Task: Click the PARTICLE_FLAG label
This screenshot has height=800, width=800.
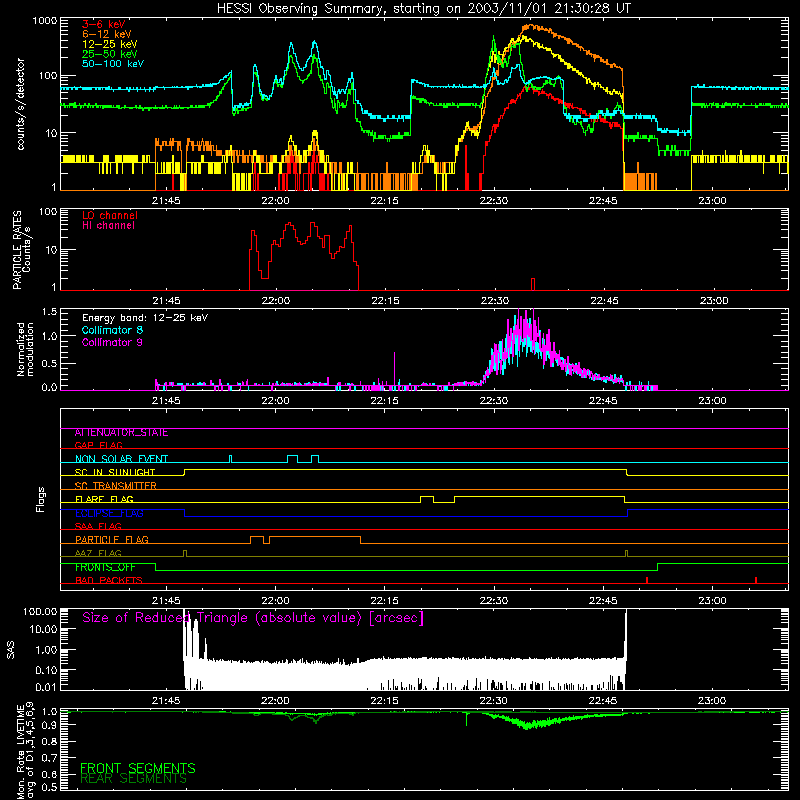Action: pyautogui.click(x=112, y=539)
